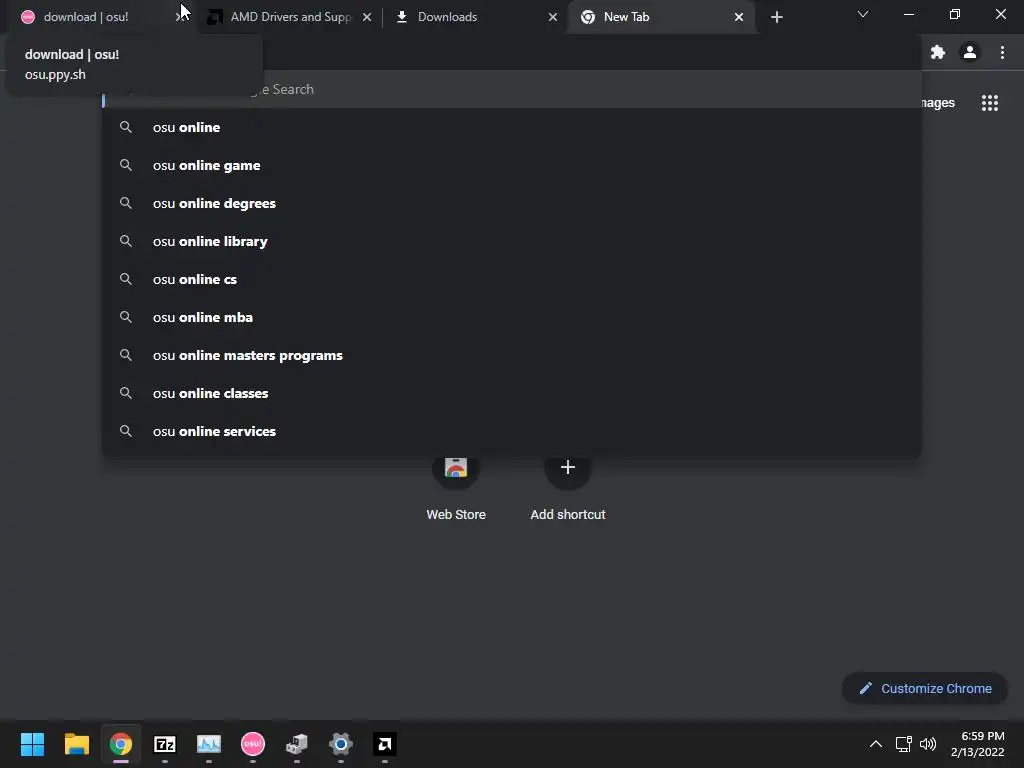Select the 'osu online cs' suggestion
The height and width of the screenshot is (768, 1024).
(511, 279)
